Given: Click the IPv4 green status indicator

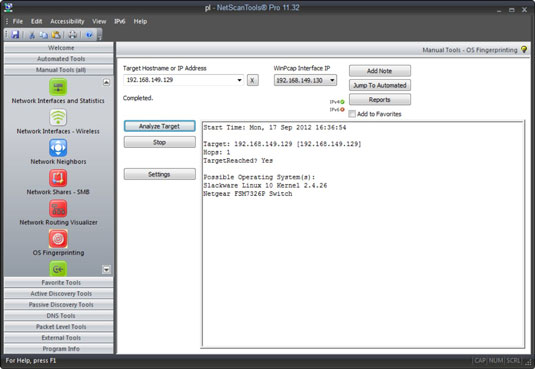Looking at the screenshot, I should click(x=342, y=102).
